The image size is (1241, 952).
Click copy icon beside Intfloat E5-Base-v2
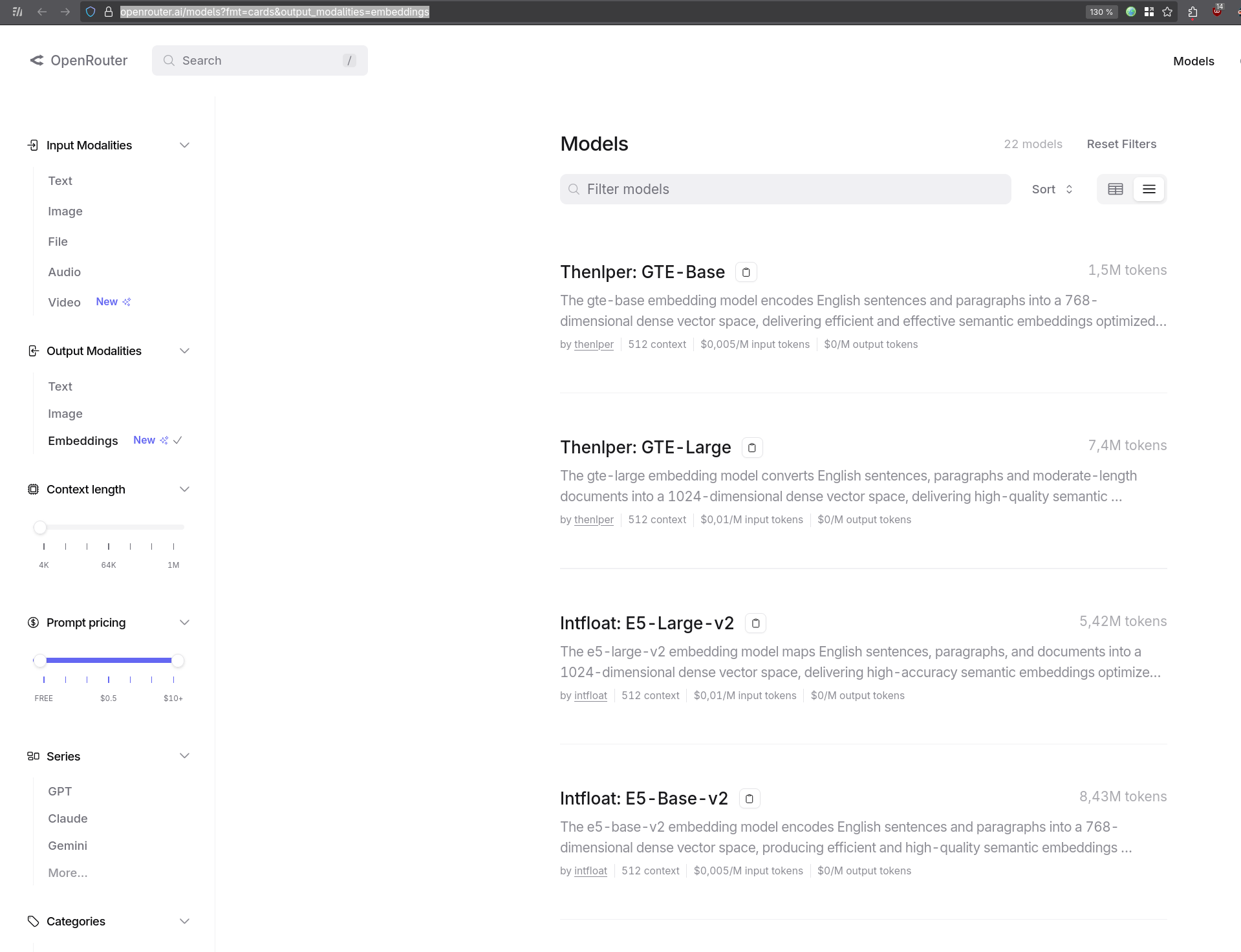pos(749,799)
